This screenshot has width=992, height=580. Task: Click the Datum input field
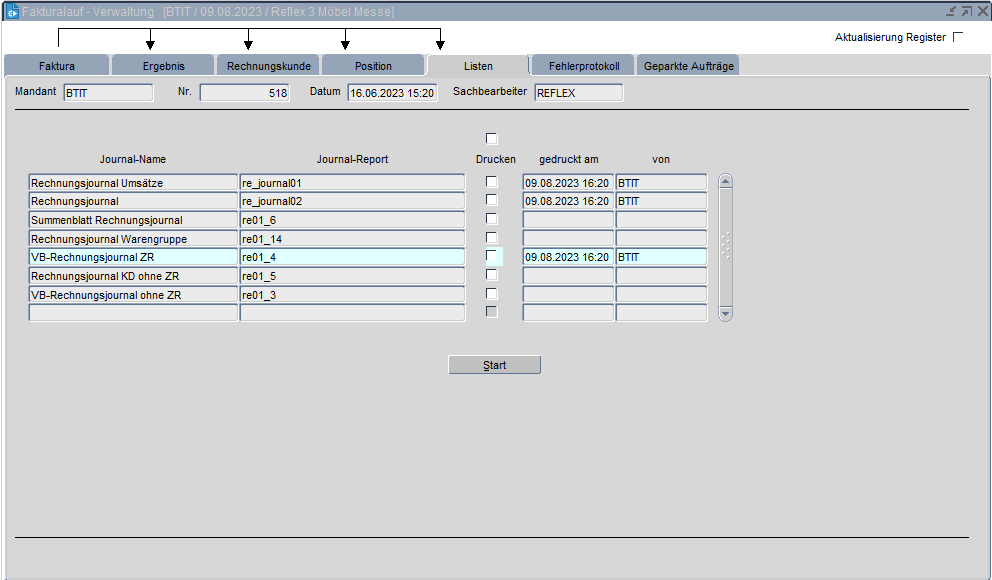(392, 93)
